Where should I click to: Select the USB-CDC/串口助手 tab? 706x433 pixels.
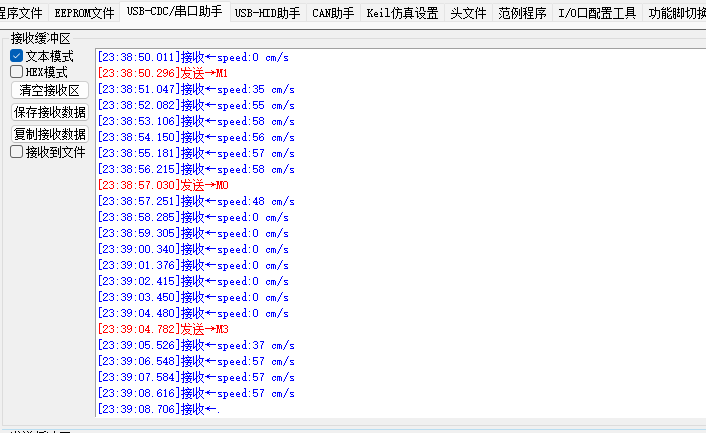(x=175, y=12)
